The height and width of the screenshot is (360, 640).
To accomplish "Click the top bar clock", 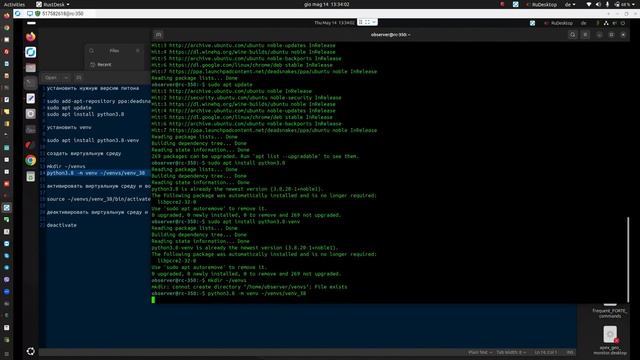I will click(327, 4).
